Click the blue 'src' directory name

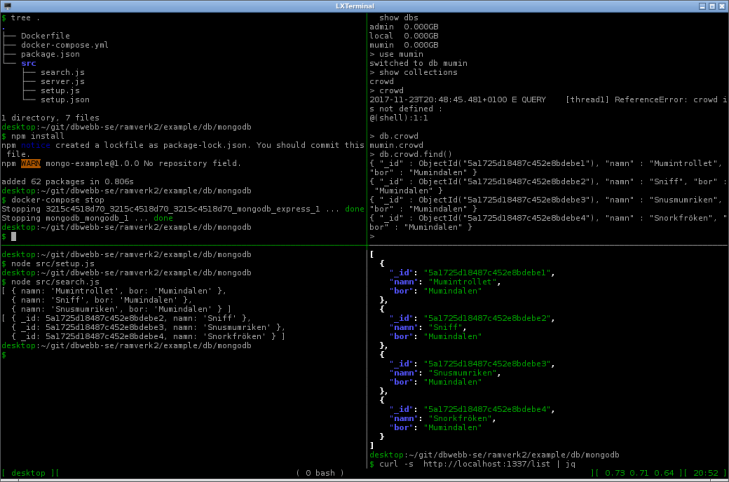(x=28, y=63)
